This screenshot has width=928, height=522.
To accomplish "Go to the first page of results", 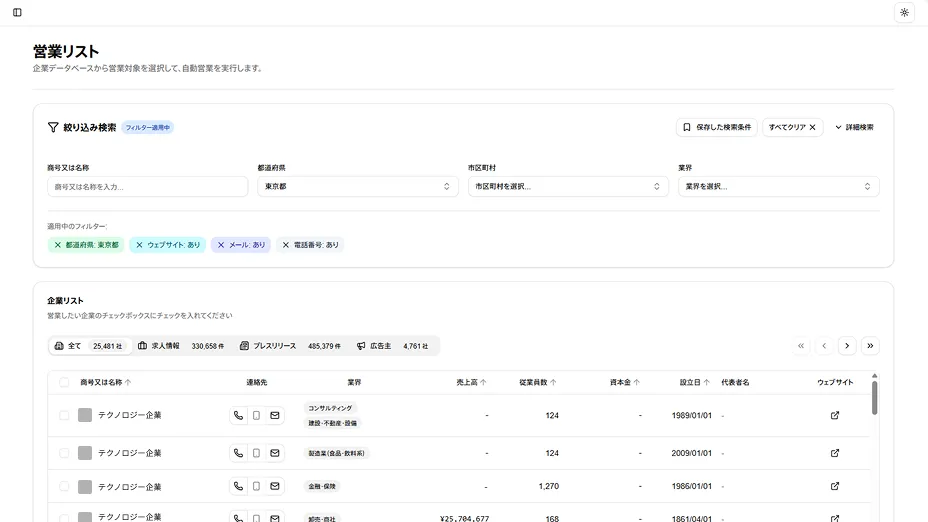I will click(801, 346).
